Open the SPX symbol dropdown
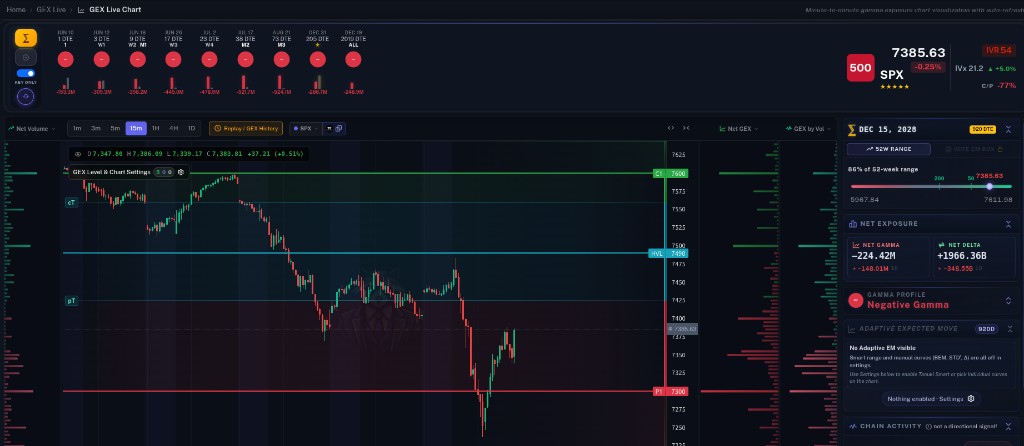 pyautogui.click(x=306, y=129)
